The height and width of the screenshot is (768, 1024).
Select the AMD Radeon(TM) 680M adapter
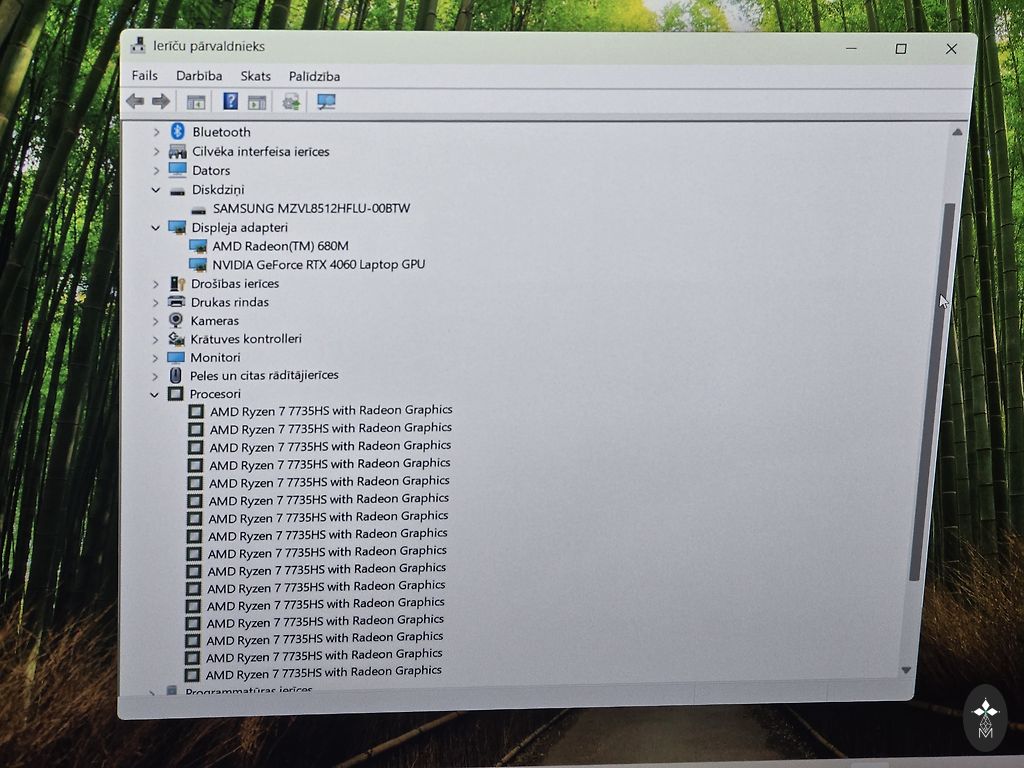[x=280, y=246]
